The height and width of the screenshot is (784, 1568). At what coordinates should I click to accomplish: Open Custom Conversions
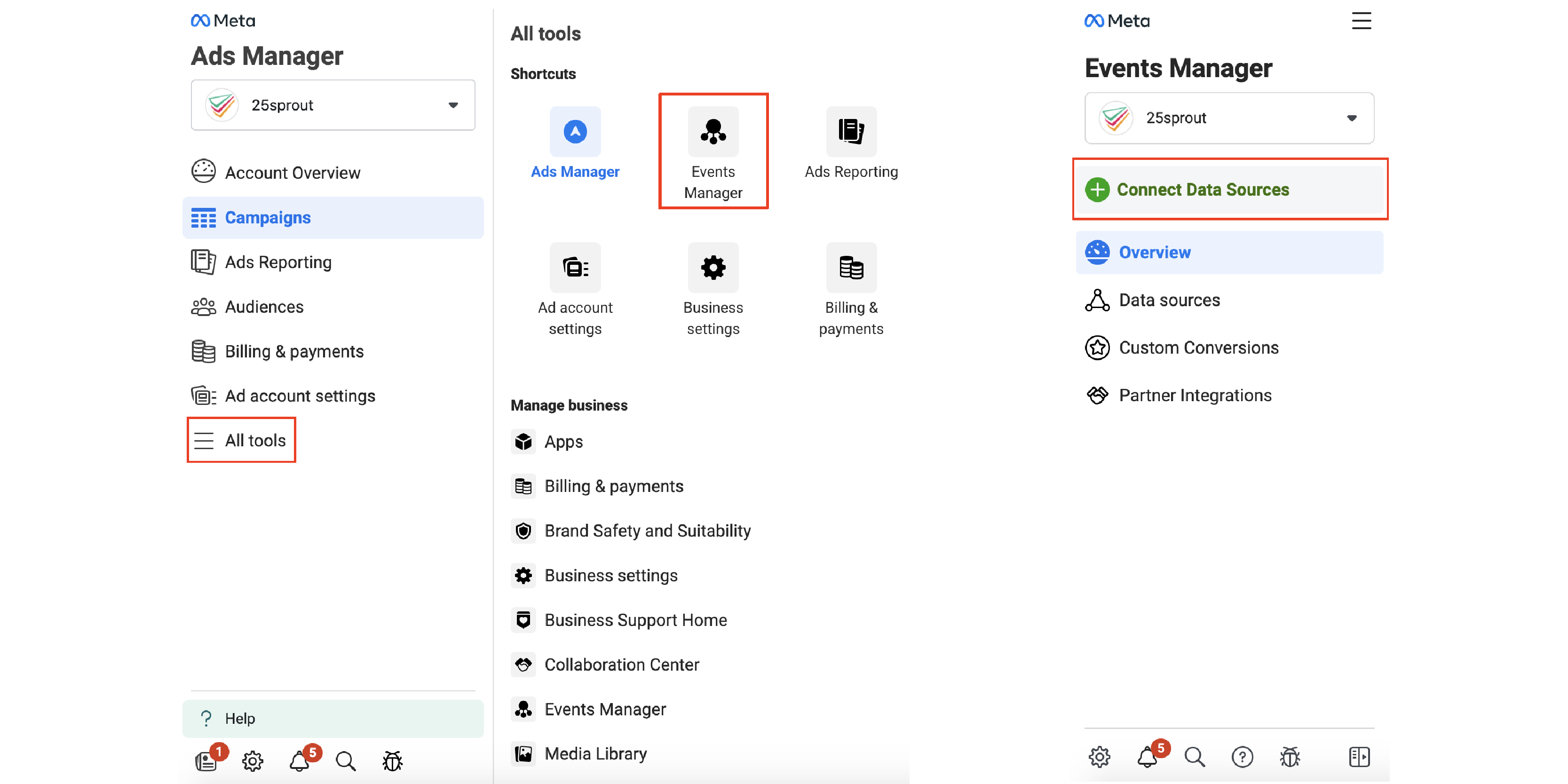(x=1182, y=348)
